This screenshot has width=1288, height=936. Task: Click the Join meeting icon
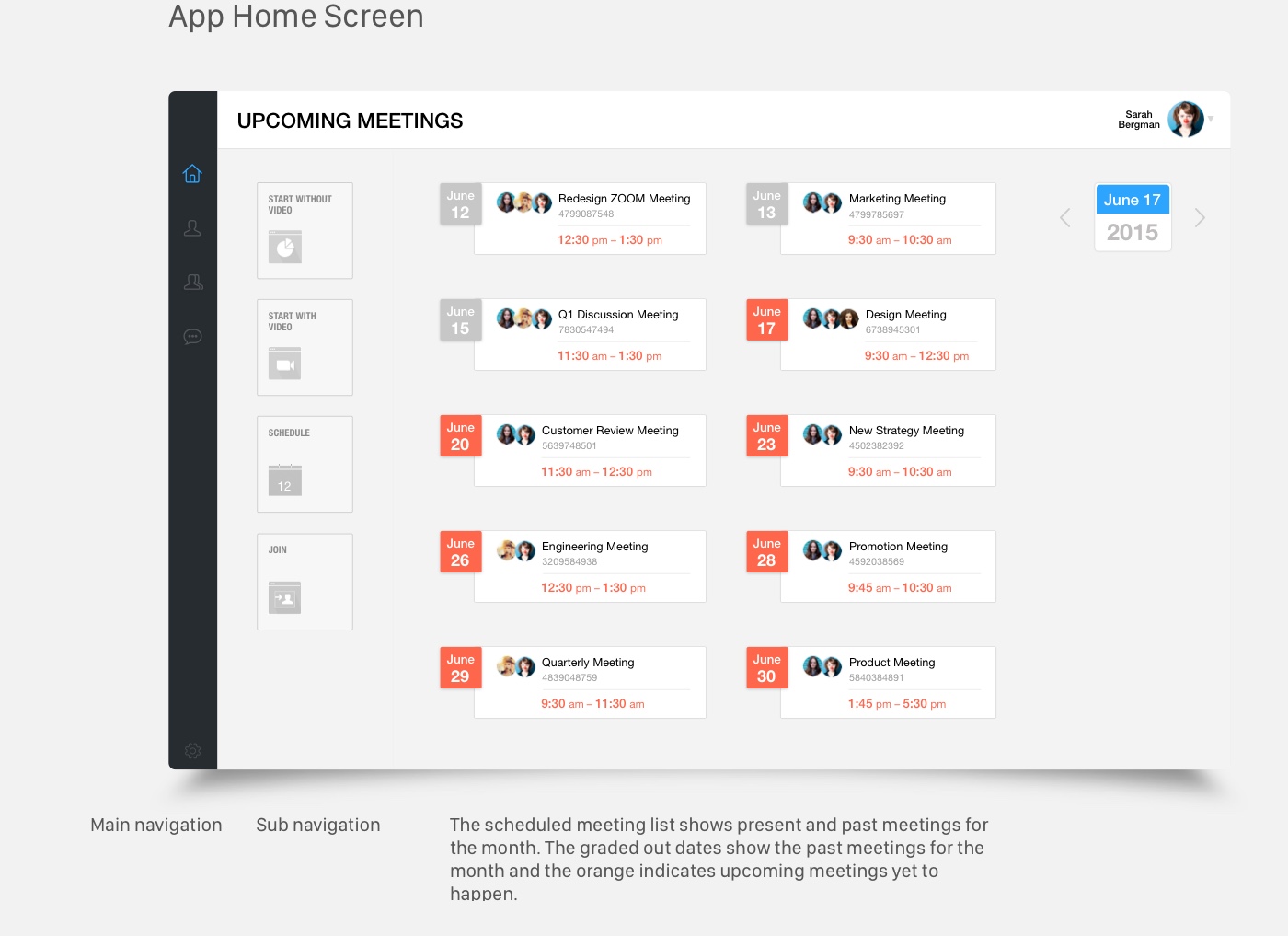click(x=285, y=597)
